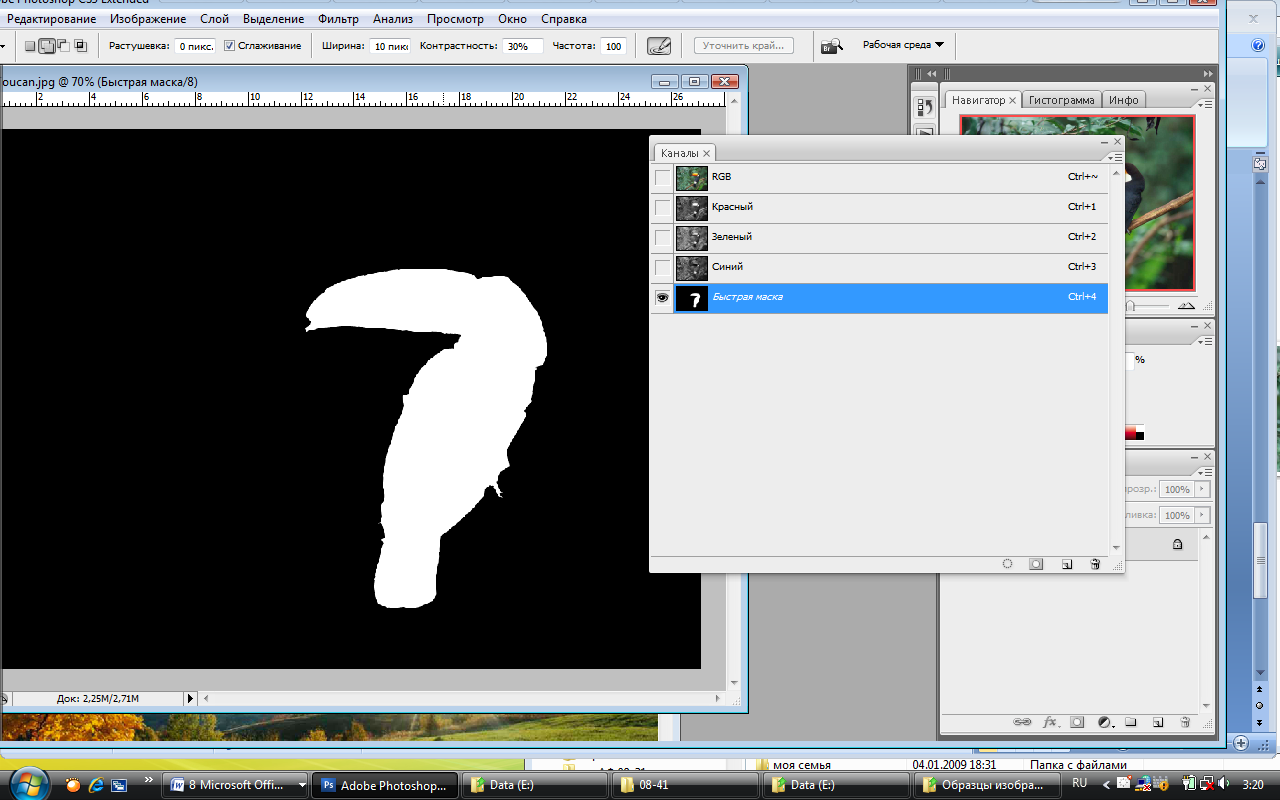Delete current channel with the trash icon
The width and height of the screenshot is (1280, 800).
1095,564
